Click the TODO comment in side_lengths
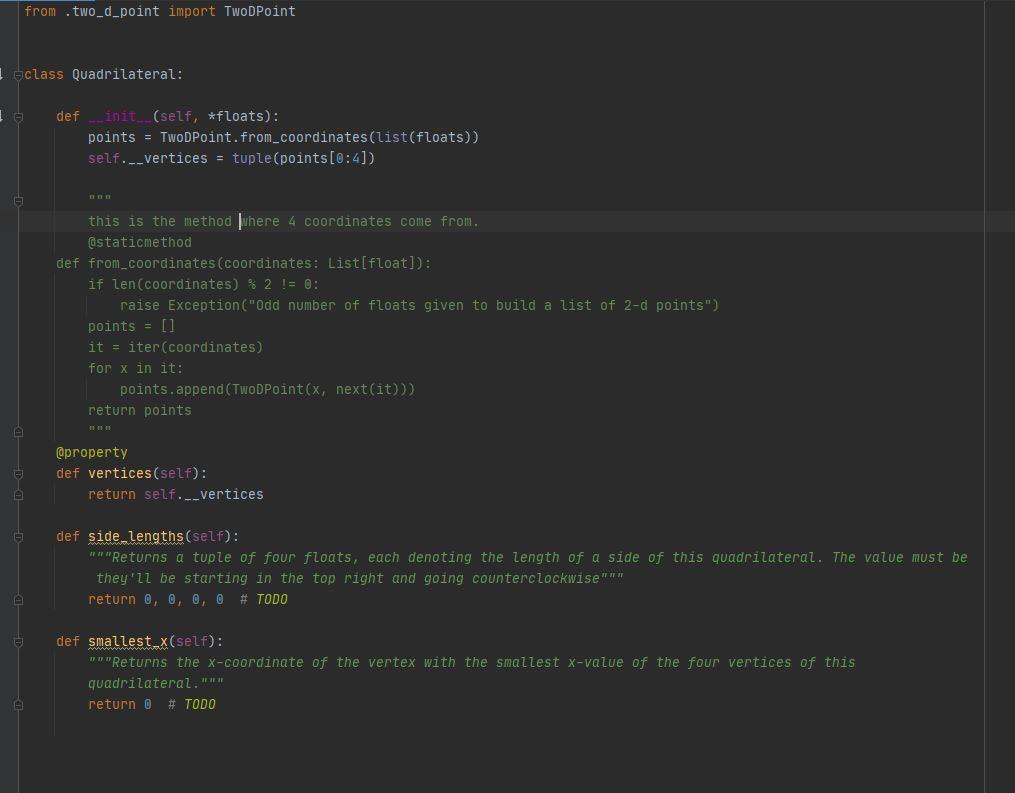 (272, 599)
